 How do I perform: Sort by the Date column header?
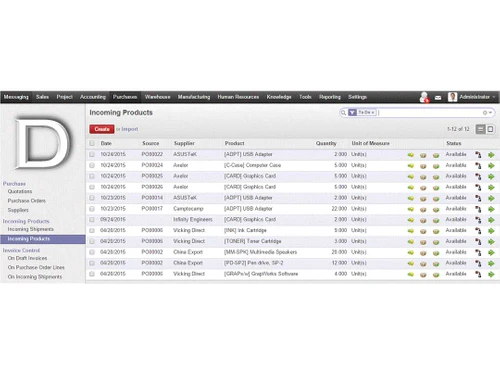coord(106,143)
